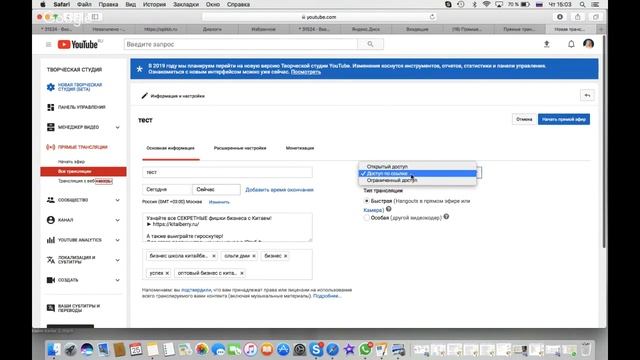Switch to Основная информация tab

(170, 148)
